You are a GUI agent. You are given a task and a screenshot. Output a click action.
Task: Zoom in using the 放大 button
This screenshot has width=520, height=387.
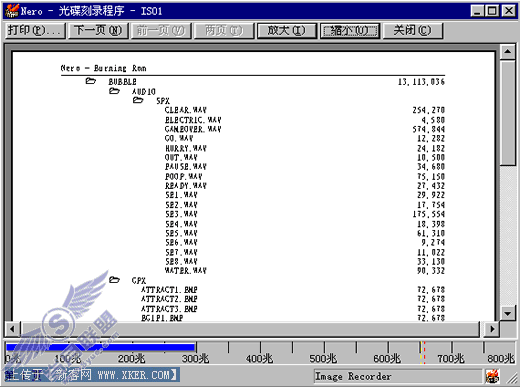tap(287, 31)
